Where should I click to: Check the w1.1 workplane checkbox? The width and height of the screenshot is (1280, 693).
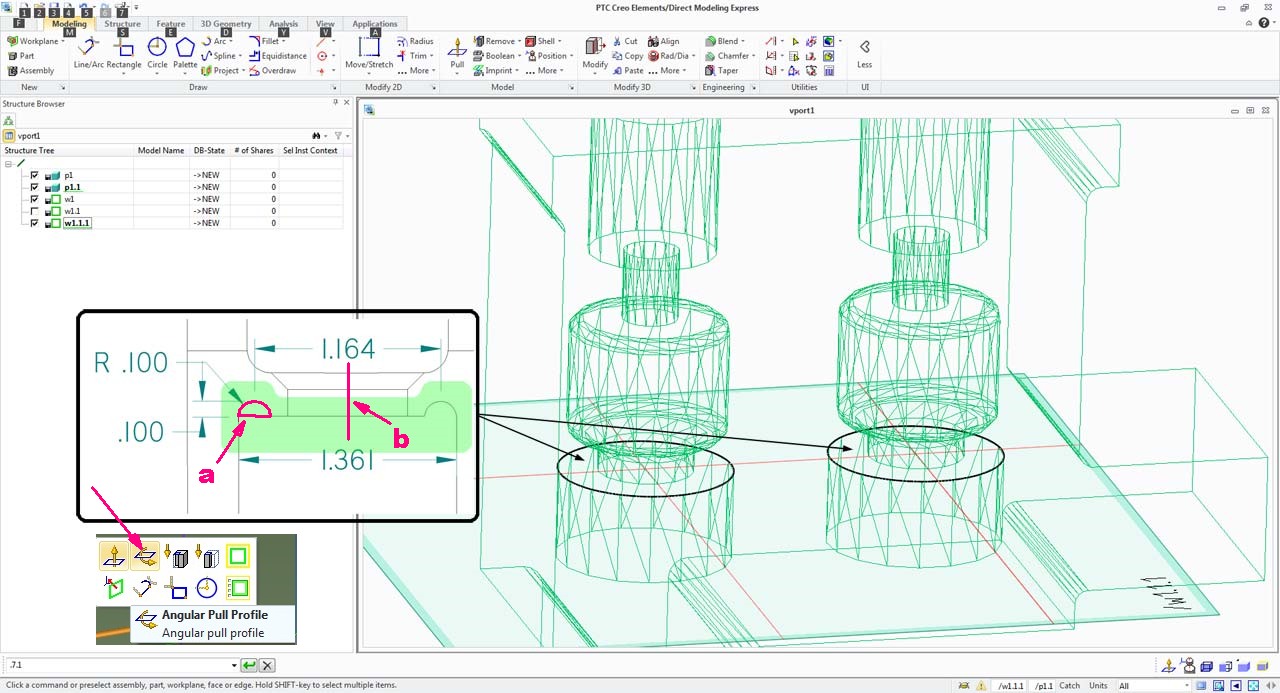[35, 211]
